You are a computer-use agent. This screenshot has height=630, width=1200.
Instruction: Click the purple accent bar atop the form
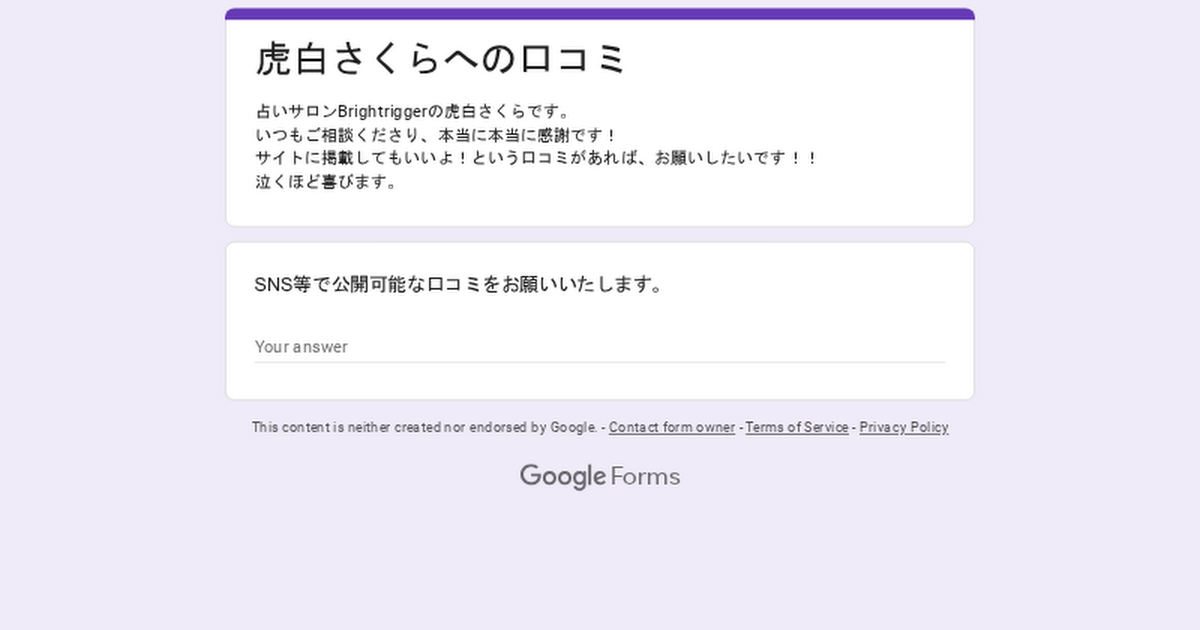coord(600,13)
